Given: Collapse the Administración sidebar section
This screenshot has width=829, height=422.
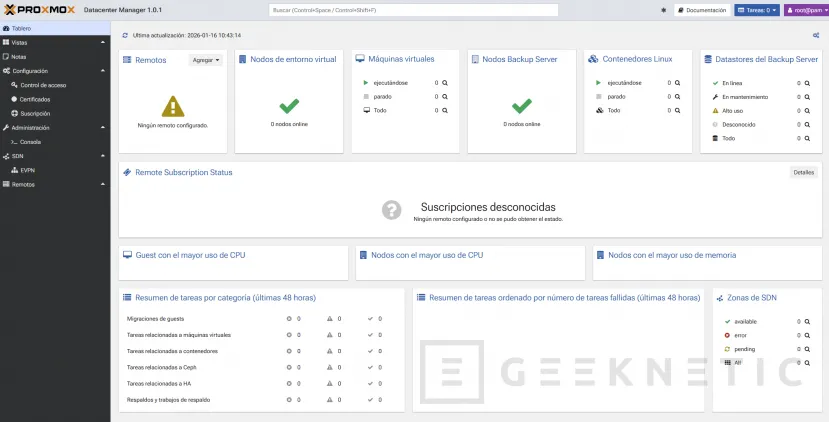Looking at the screenshot, I should 103,128.
